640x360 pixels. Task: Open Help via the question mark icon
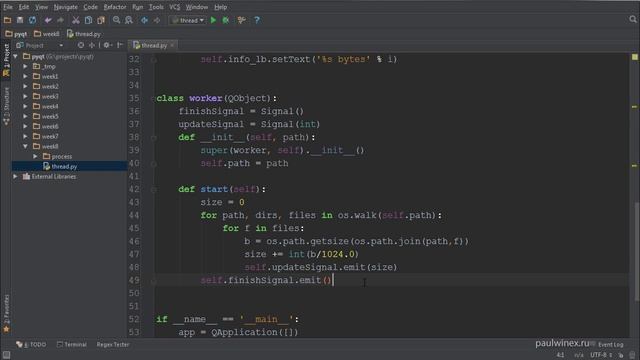click(x=257, y=20)
